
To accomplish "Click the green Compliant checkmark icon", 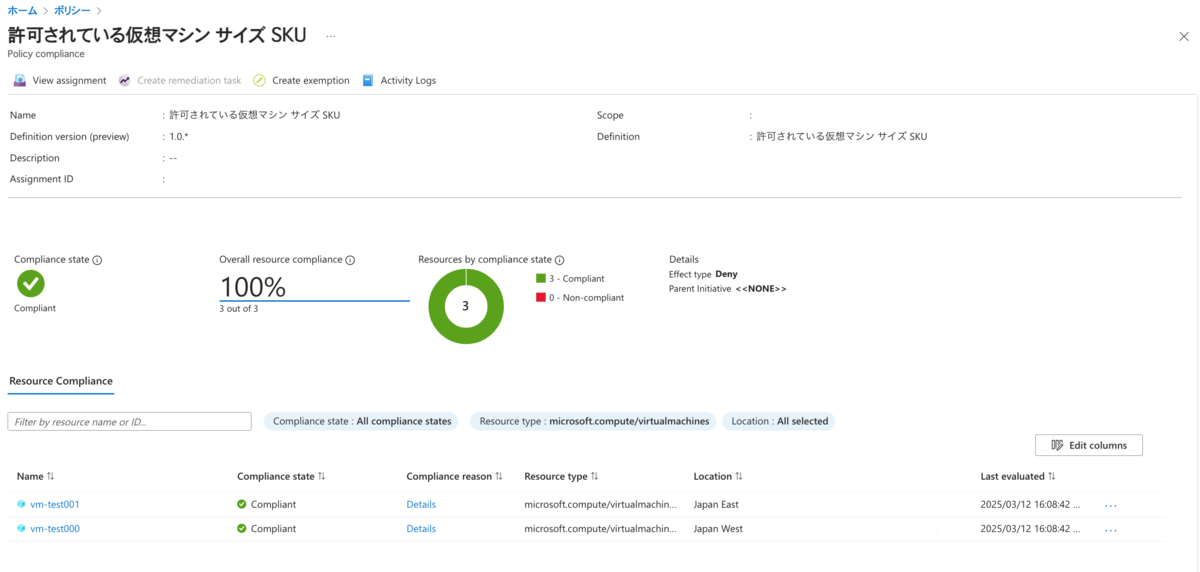I will point(31,284).
